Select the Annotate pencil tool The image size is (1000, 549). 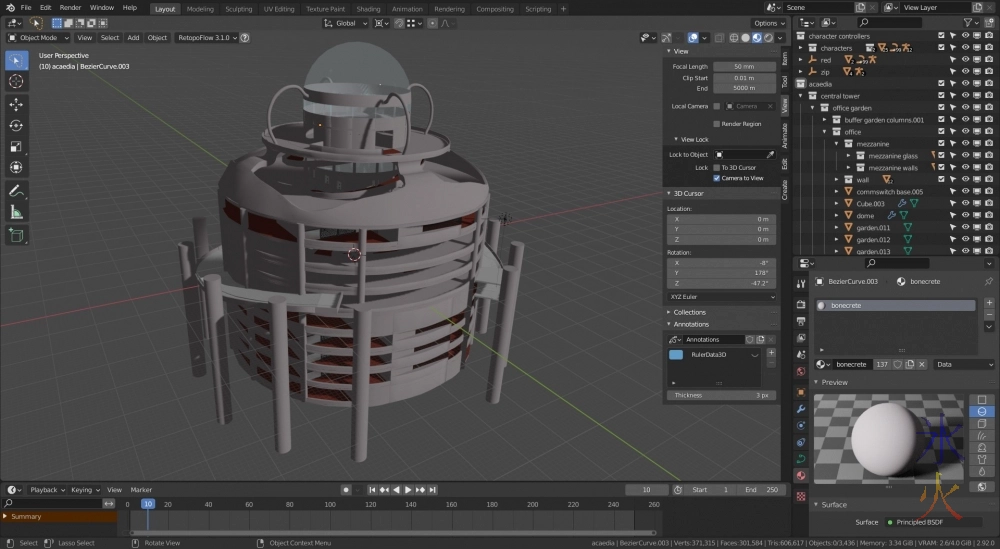pyautogui.click(x=16, y=191)
